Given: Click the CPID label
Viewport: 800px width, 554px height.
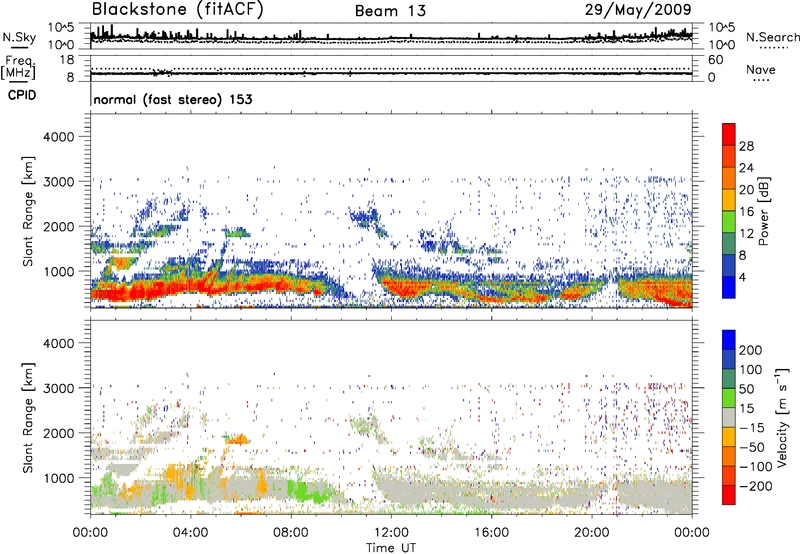Looking at the screenshot, I should 22,95.
